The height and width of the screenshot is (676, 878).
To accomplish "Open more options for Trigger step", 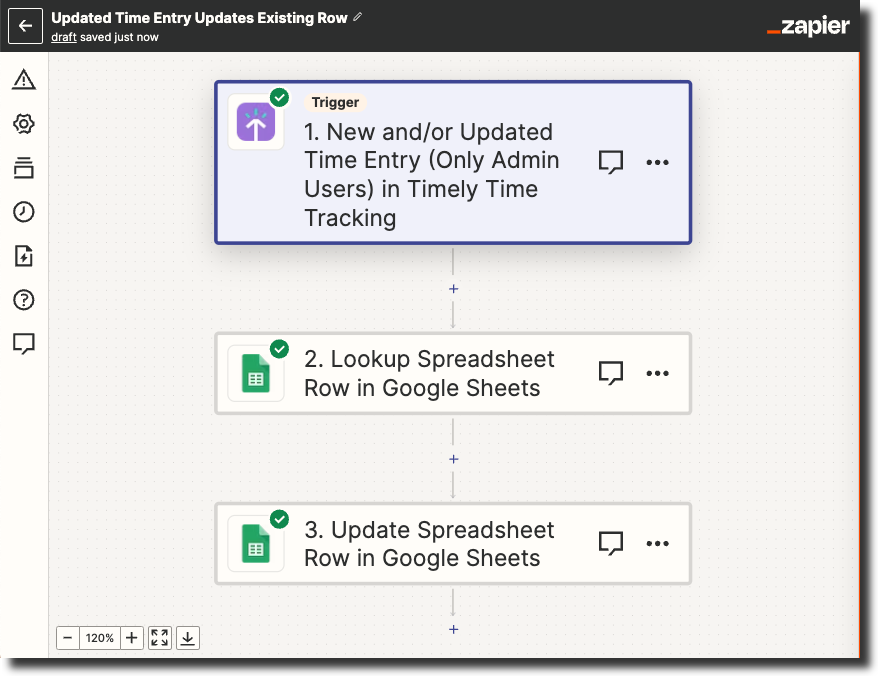I will 657,162.
